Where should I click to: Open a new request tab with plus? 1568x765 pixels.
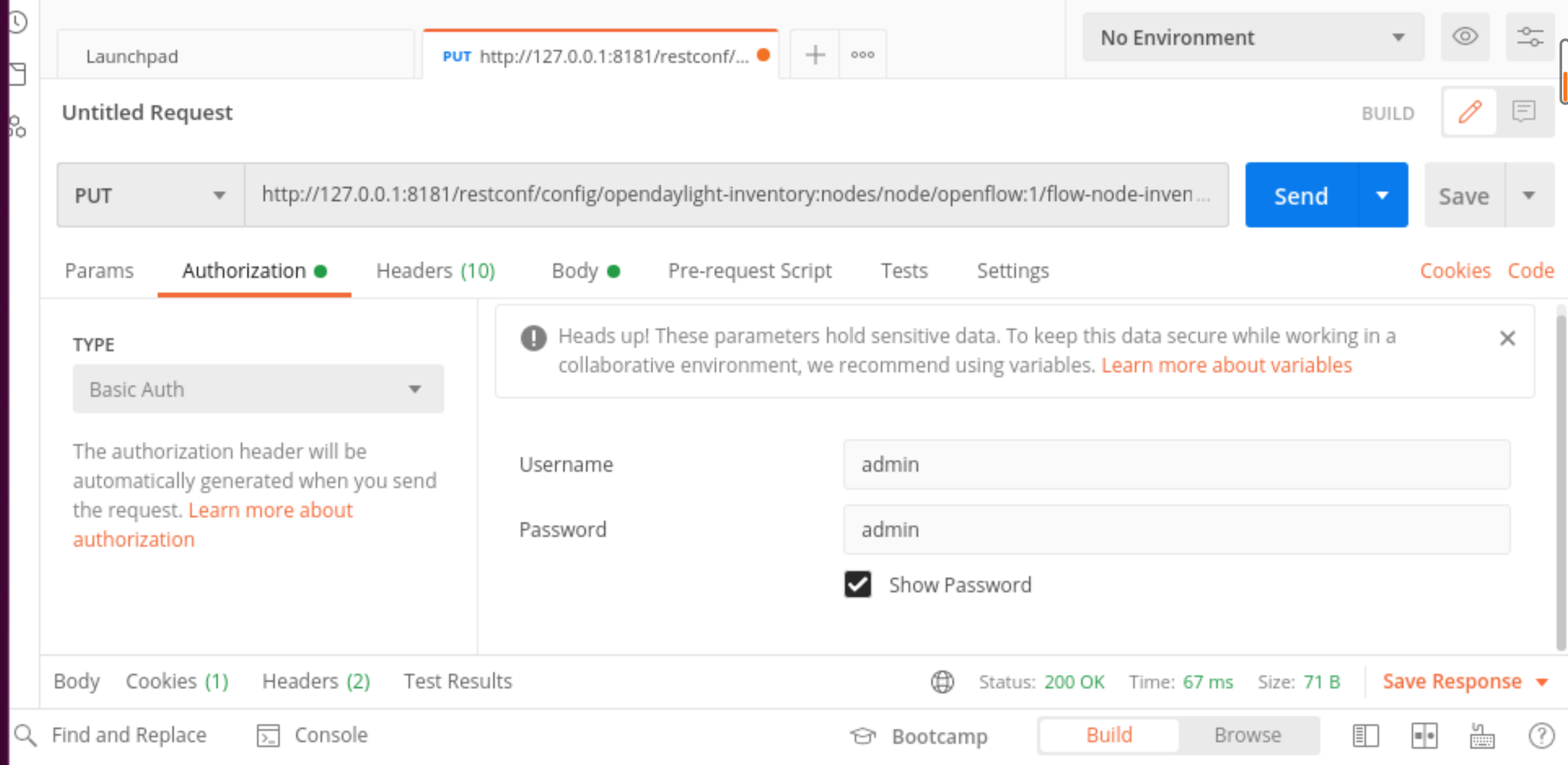(x=815, y=55)
